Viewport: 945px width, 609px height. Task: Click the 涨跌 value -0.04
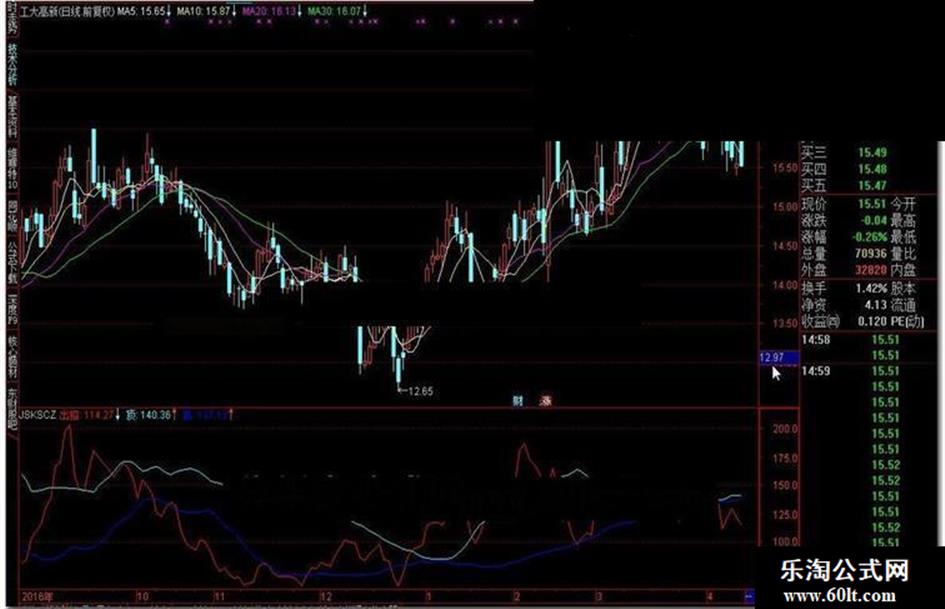[x=873, y=220]
